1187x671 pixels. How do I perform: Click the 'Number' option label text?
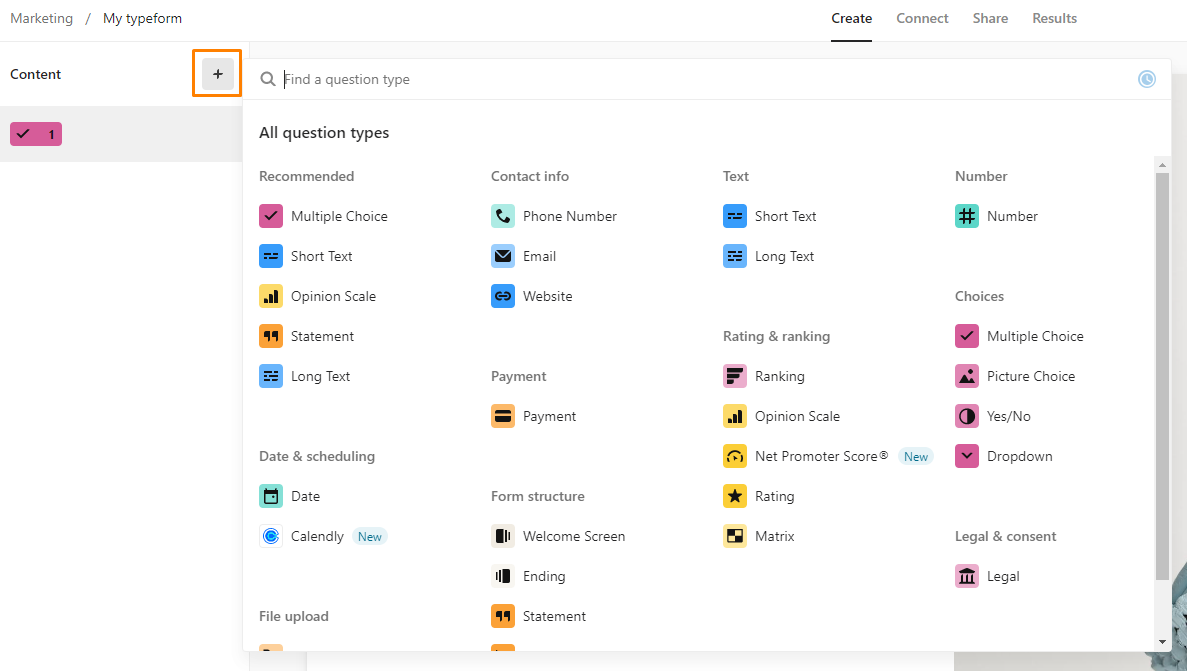1012,216
